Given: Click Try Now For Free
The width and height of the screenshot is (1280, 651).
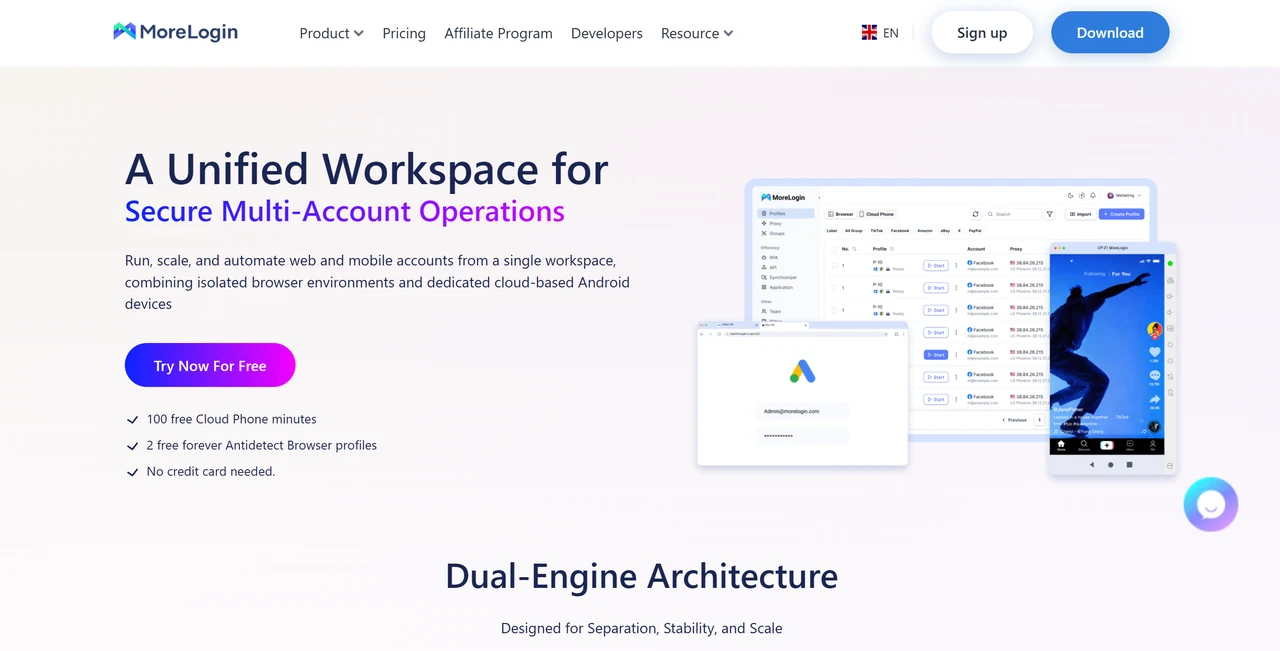Looking at the screenshot, I should tap(210, 365).
